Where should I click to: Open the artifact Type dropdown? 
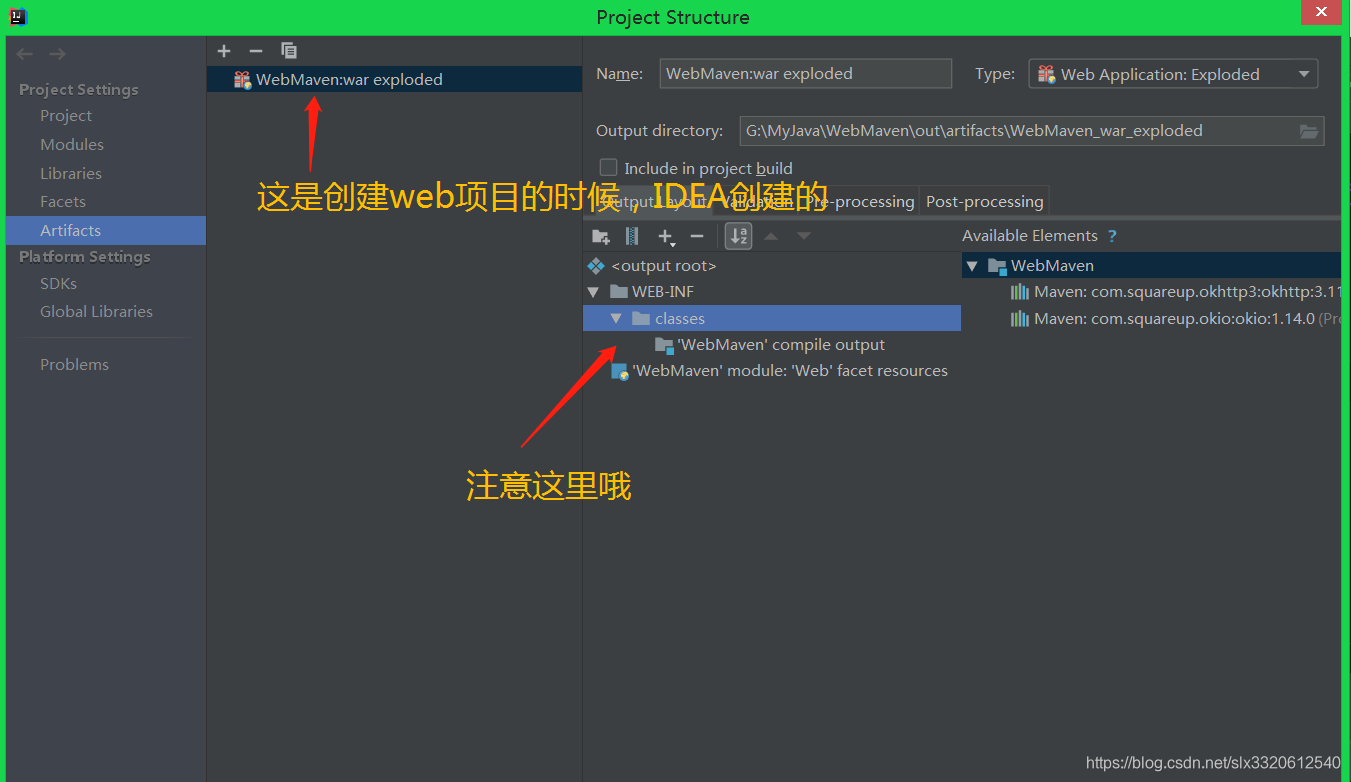(x=1173, y=74)
